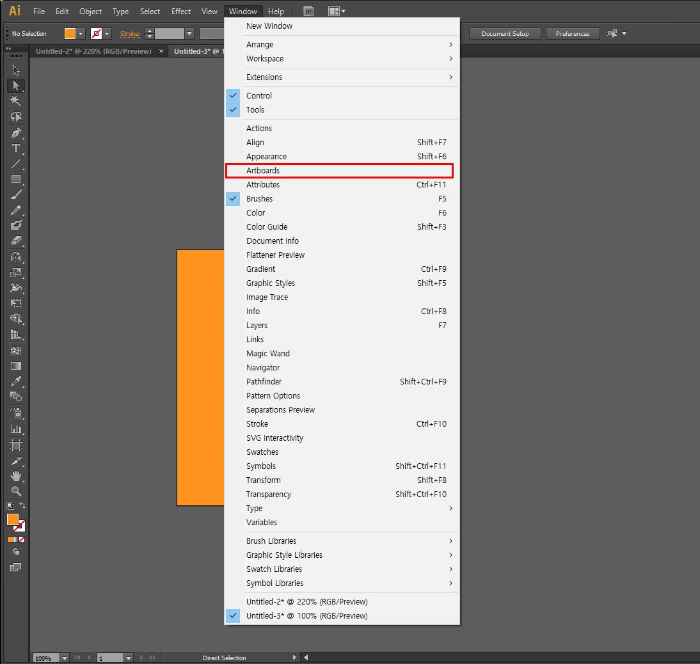Choose New Window in Window menu
Image resolution: width=700 pixels, height=664 pixels.
tap(342, 26)
